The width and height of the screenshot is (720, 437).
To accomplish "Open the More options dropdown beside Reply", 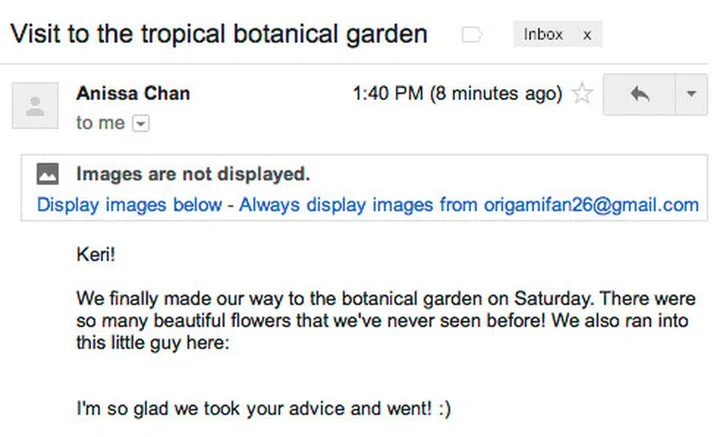I will [x=691, y=94].
